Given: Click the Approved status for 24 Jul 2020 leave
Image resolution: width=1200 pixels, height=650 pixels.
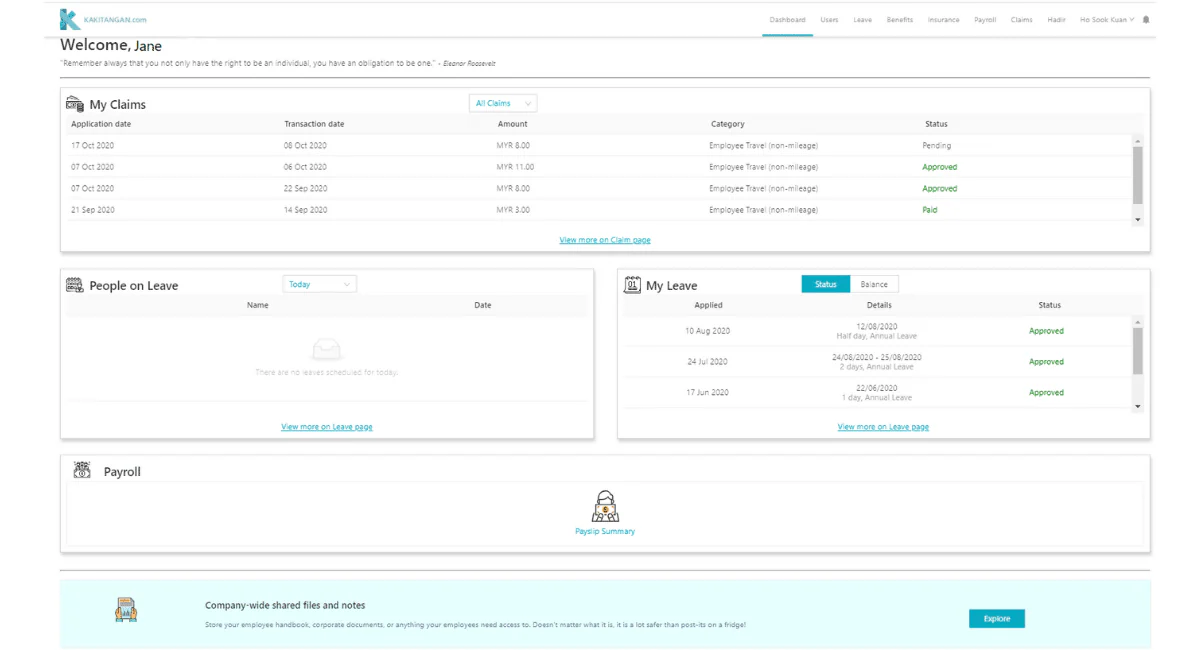Looking at the screenshot, I should [1046, 362].
